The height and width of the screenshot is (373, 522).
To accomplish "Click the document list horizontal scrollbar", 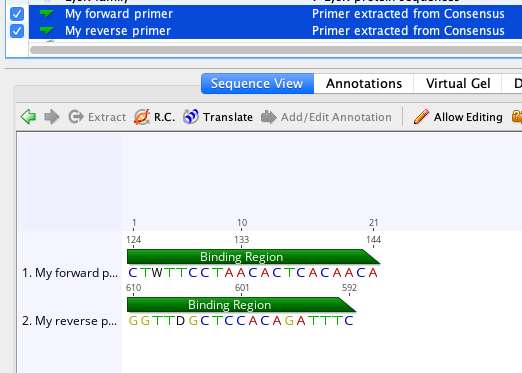I will coord(276,50).
